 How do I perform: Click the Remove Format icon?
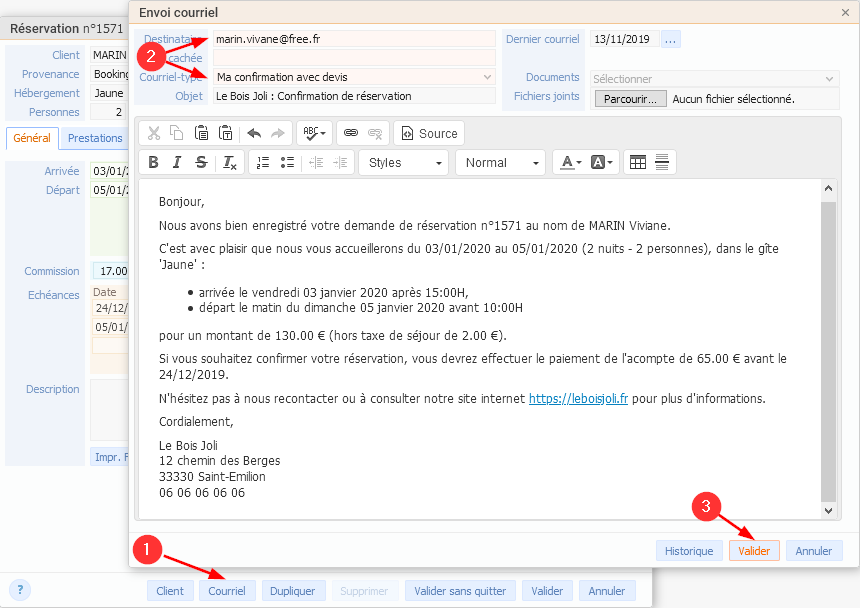(x=229, y=163)
